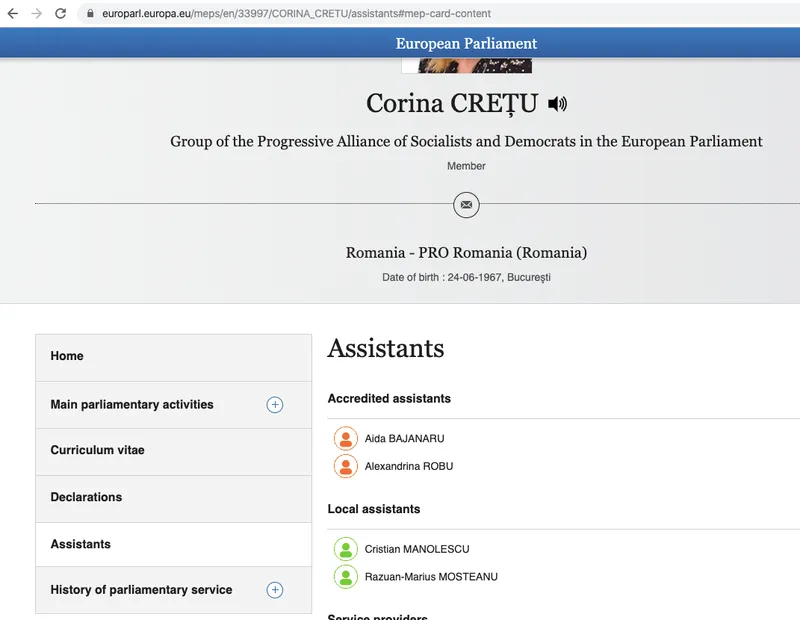Play name pronunciation via the speaker icon
800x620 pixels.
point(557,104)
